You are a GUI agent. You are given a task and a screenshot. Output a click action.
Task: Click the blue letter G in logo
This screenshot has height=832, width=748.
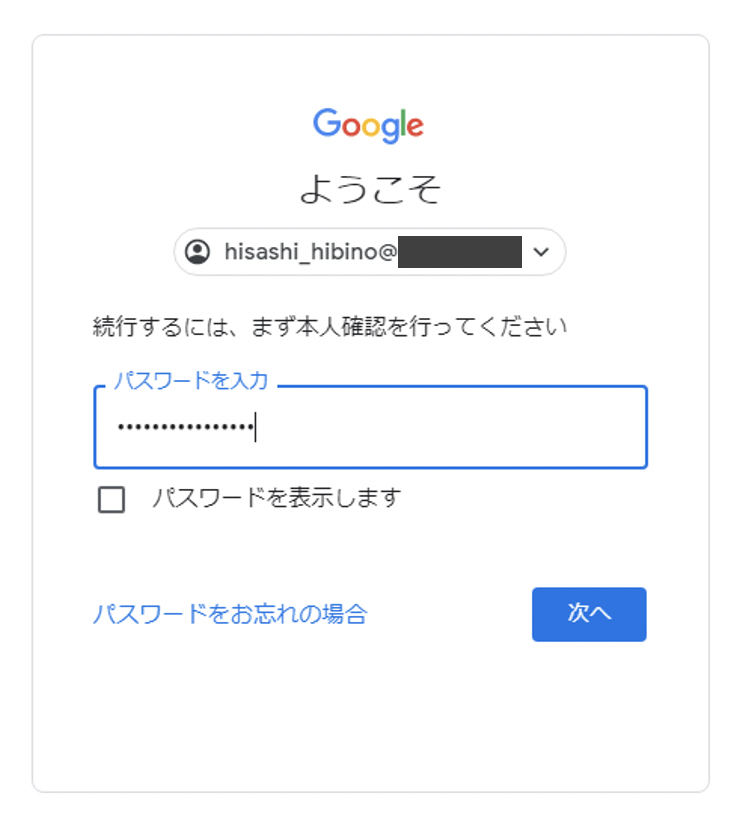(x=326, y=123)
